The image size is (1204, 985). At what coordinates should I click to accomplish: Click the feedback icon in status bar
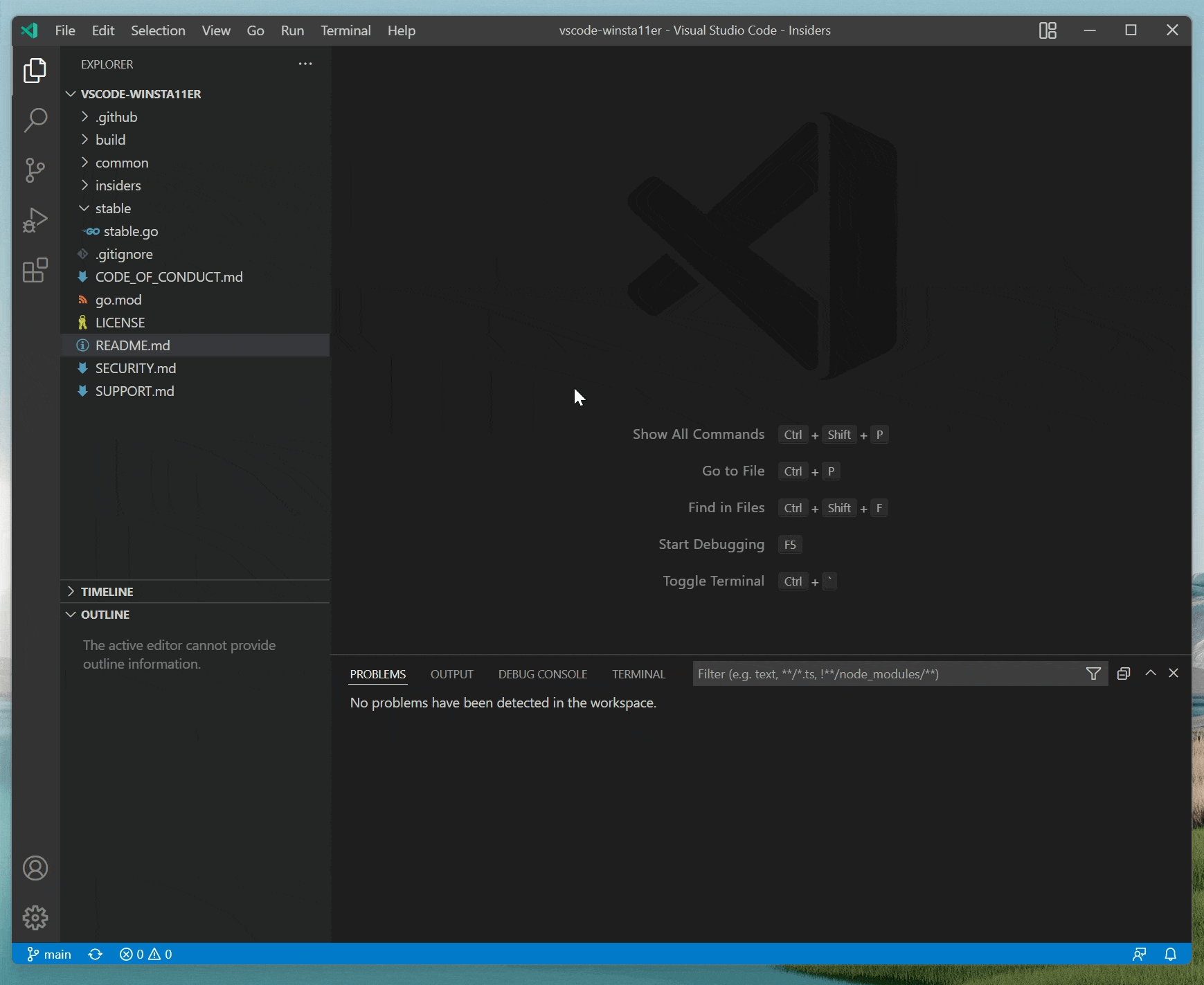[x=1140, y=954]
